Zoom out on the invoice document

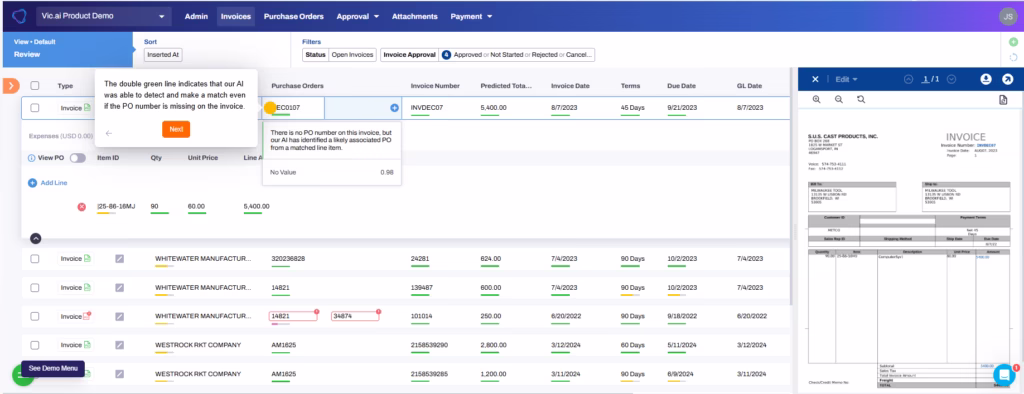839,99
